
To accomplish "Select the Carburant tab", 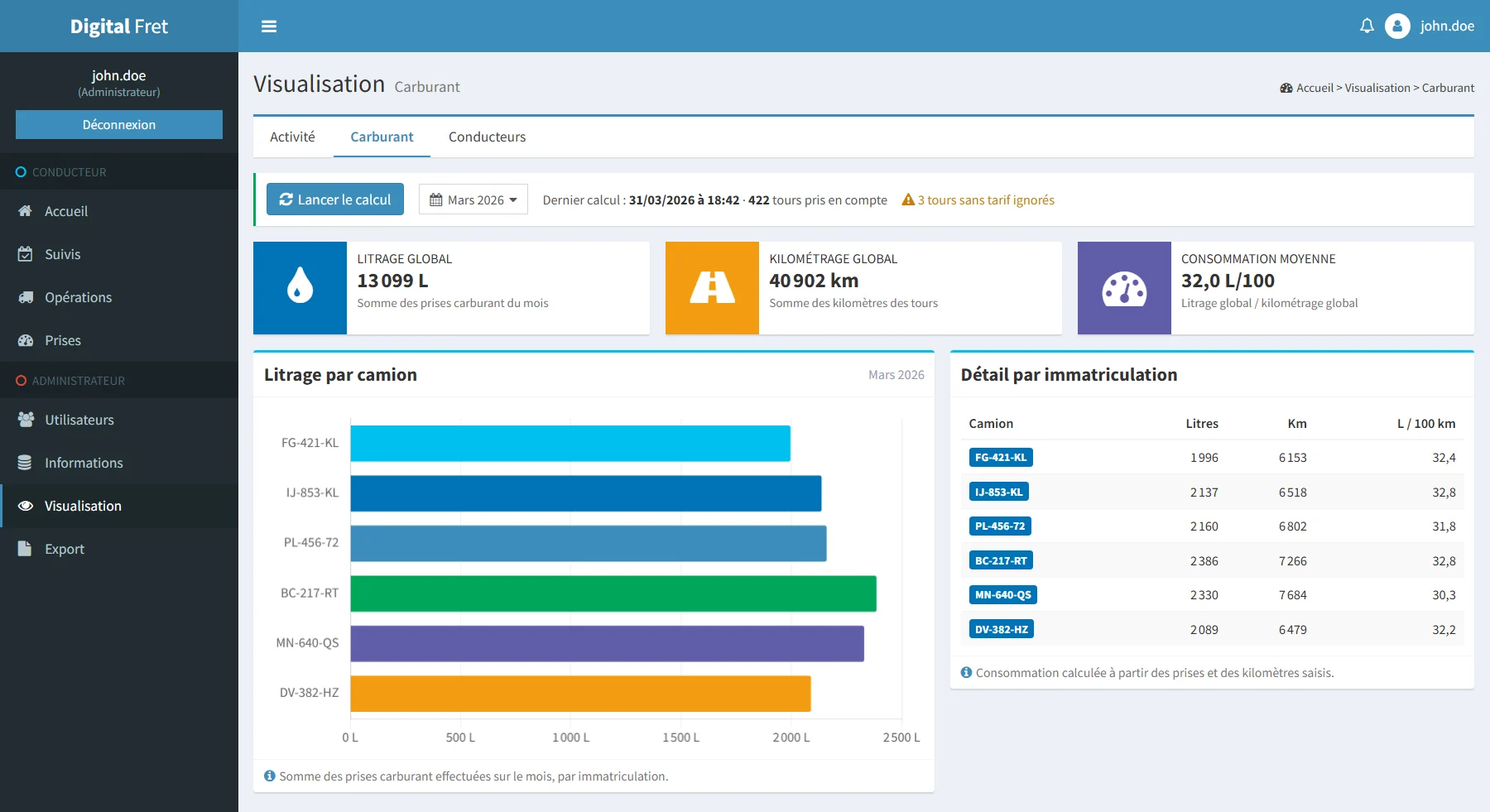I will tap(382, 137).
